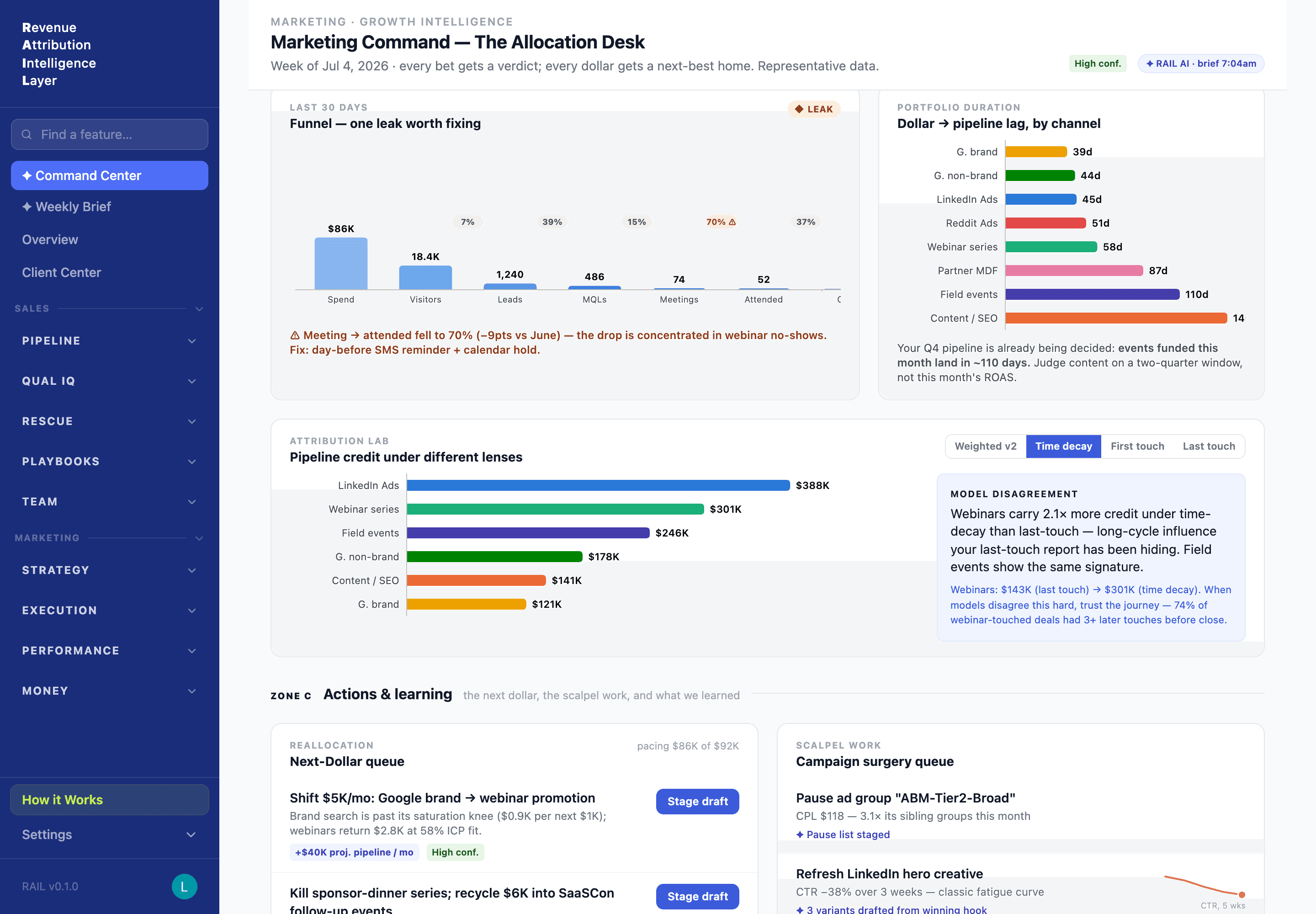Screen dimensions: 1316x914
Task: Click warning icon before Meeting attended note
Action: tap(295, 335)
